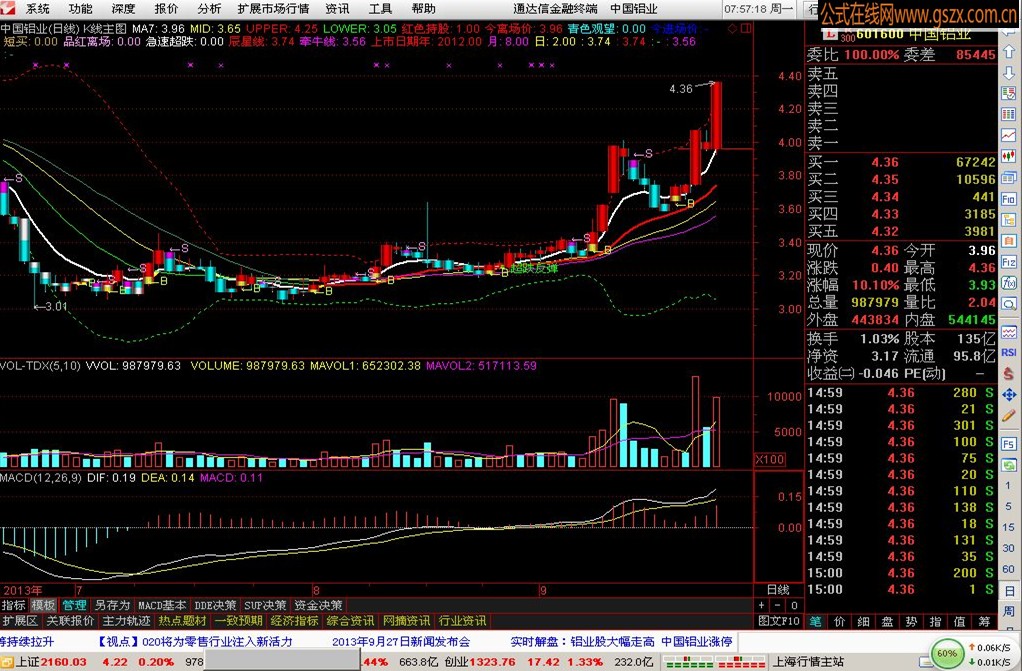Open the 功能 menu

point(80,8)
